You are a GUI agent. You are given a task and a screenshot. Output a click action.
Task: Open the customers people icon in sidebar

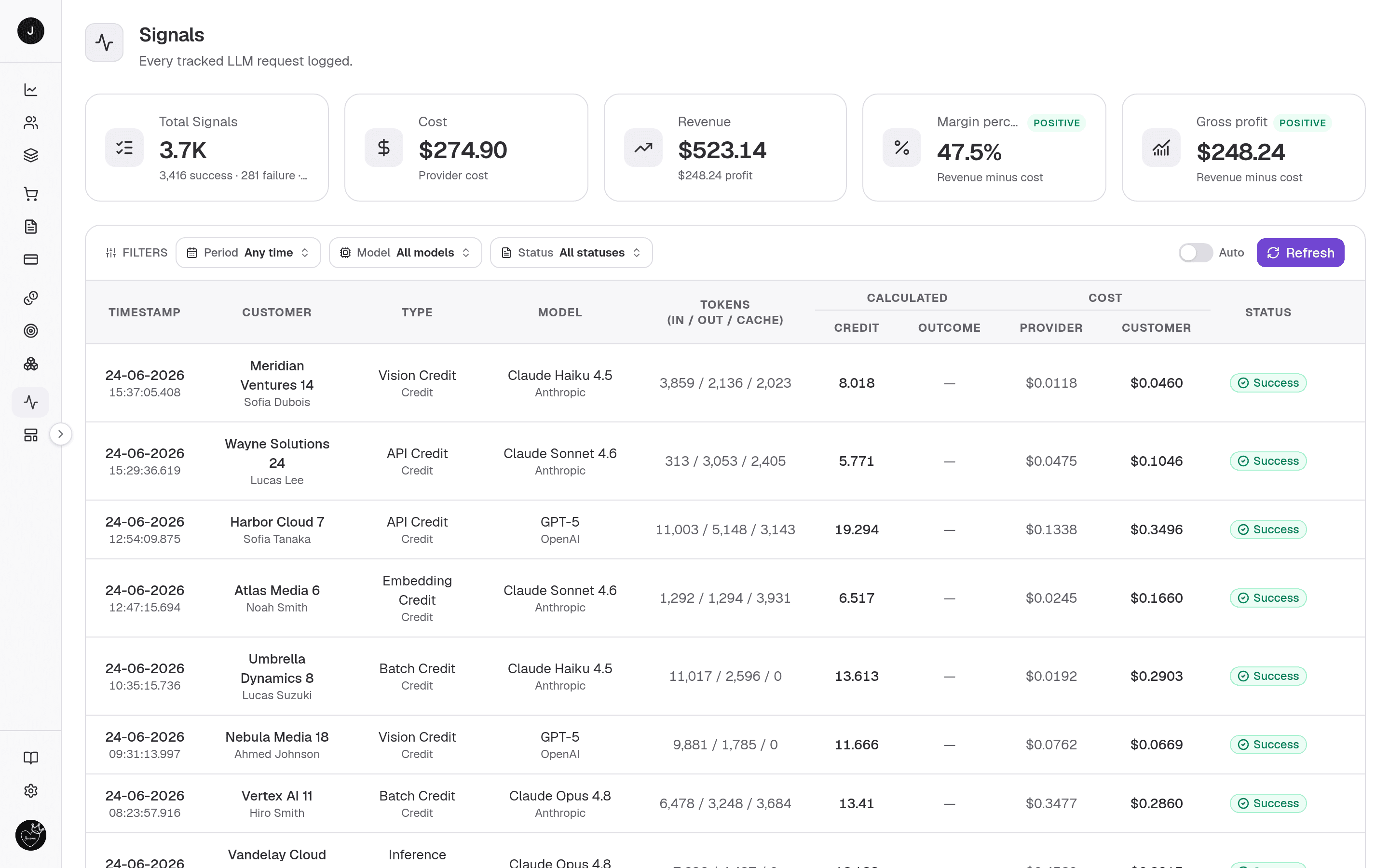click(x=30, y=122)
